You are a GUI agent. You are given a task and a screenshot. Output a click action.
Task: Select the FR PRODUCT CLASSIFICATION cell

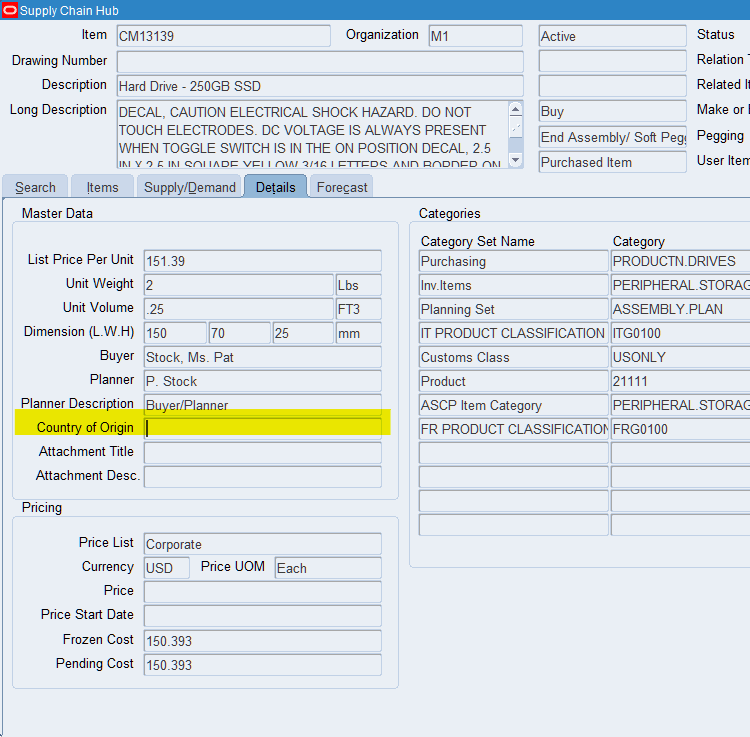(x=514, y=429)
